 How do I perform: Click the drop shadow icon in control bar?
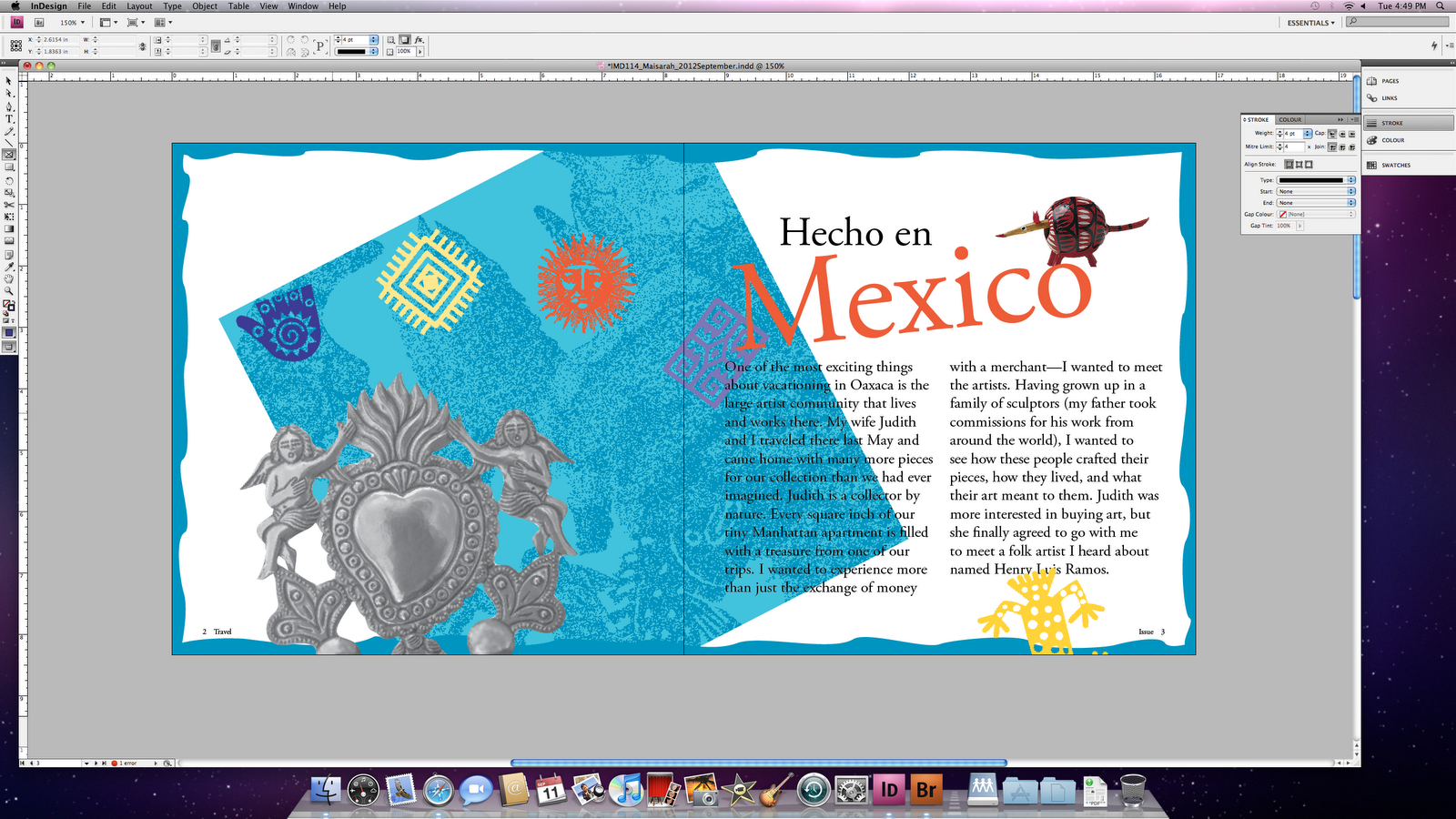click(404, 40)
